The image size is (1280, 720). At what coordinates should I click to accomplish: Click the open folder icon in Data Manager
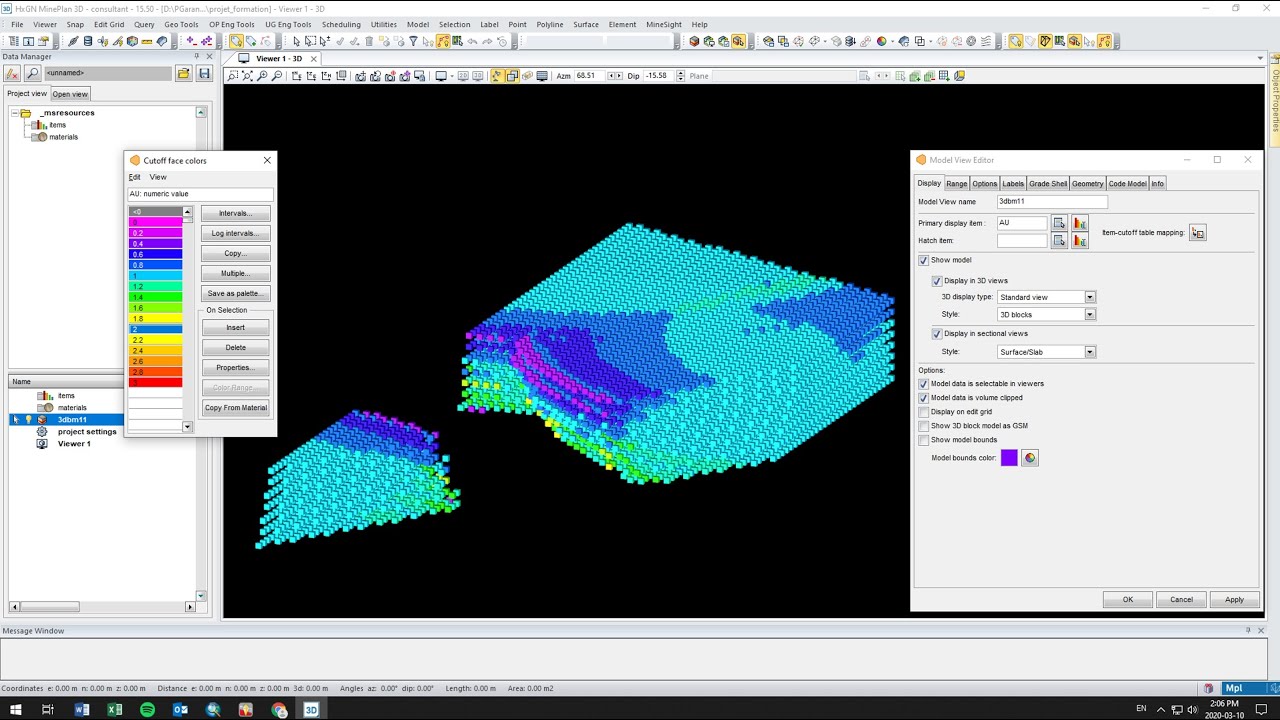point(183,73)
